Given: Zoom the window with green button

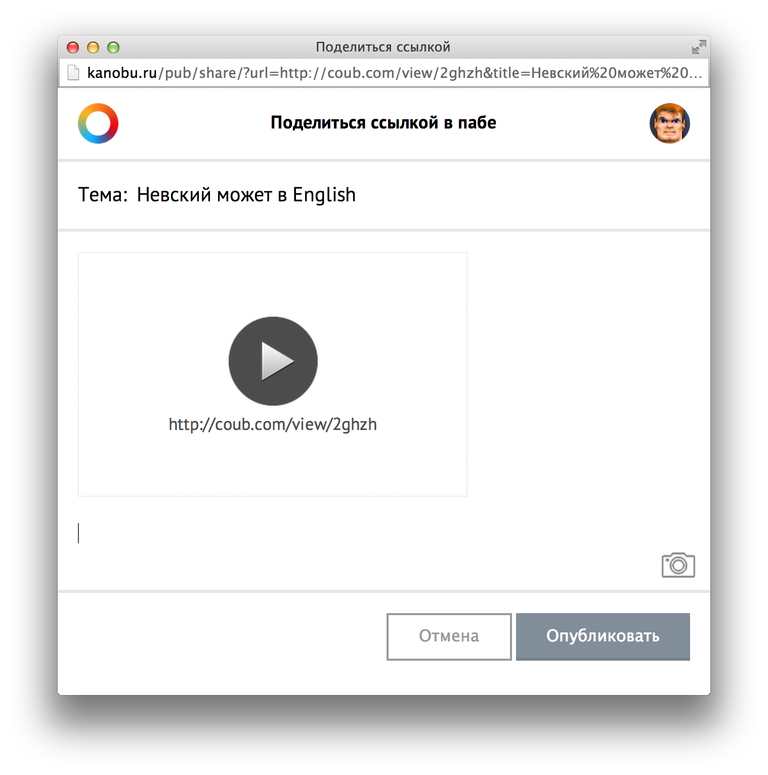Looking at the screenshot, I should [x=113, y=47].
